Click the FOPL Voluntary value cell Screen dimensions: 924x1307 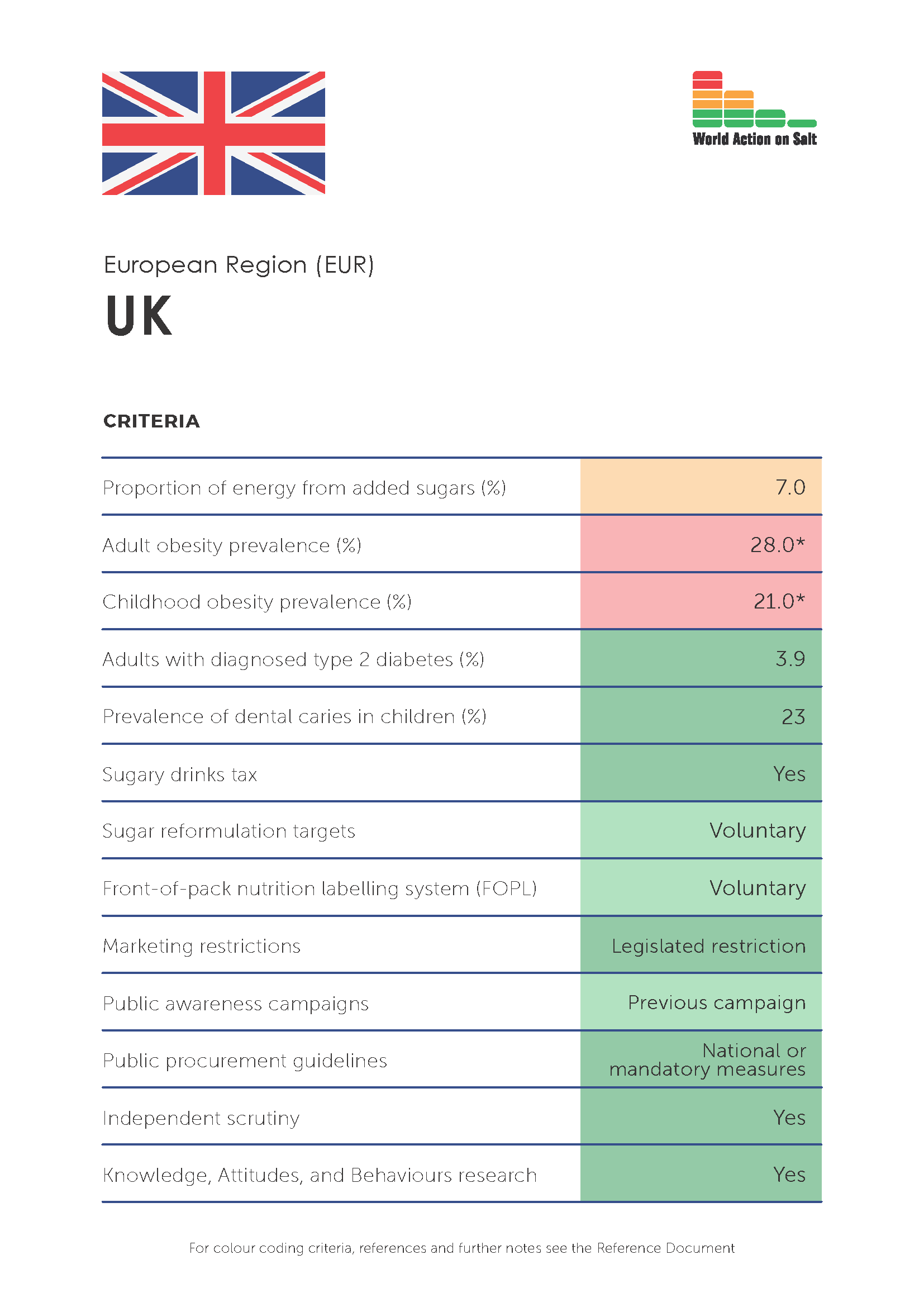701,888
